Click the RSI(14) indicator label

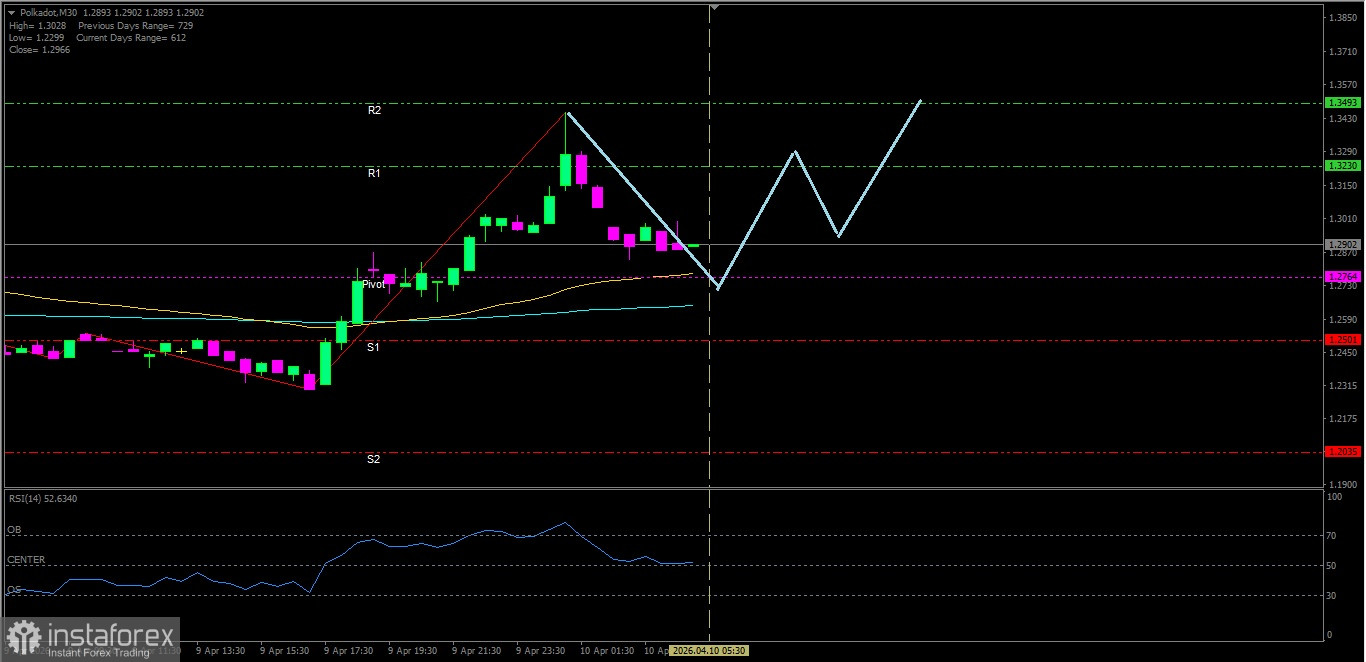click(42, 498)
